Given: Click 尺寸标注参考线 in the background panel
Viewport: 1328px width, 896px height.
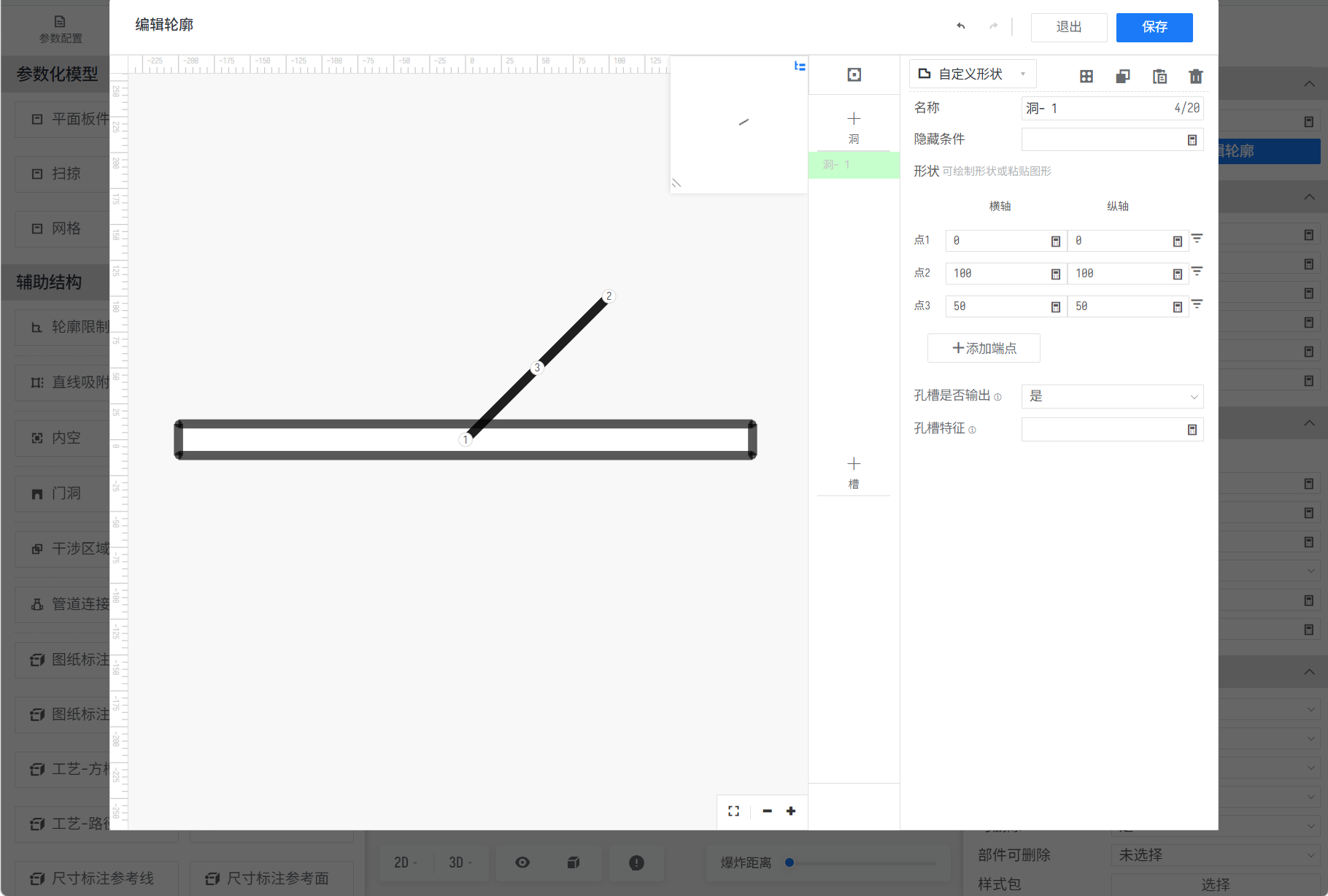Looking at the screenshot, I should (x=96, y=878).
